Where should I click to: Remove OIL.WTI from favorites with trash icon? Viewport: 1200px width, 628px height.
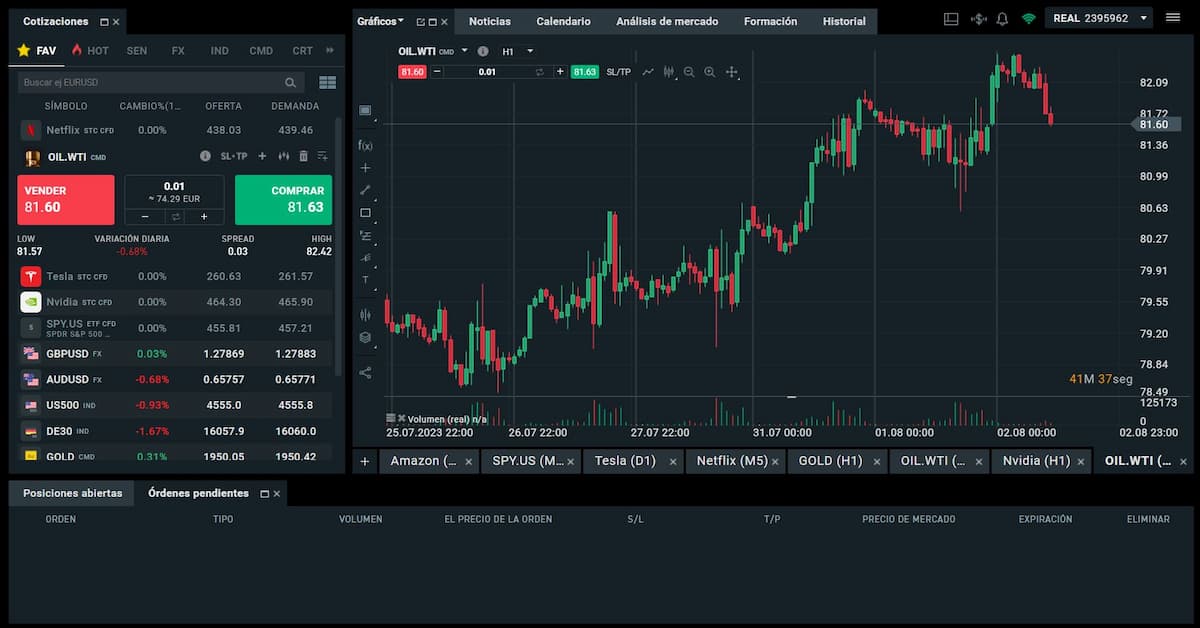point(303,156)
